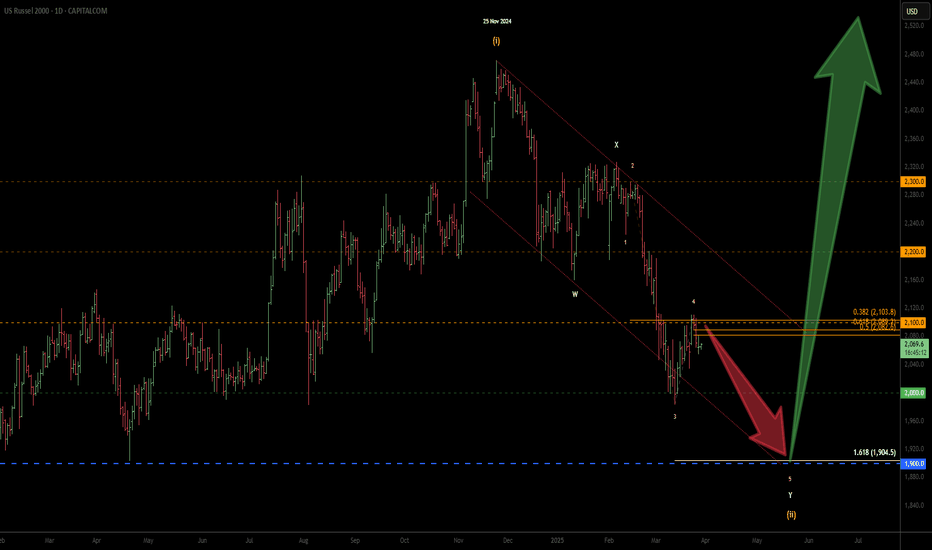932x550 pixels.
Task: Click the Nov label on time axis
Action: [458, 540]
